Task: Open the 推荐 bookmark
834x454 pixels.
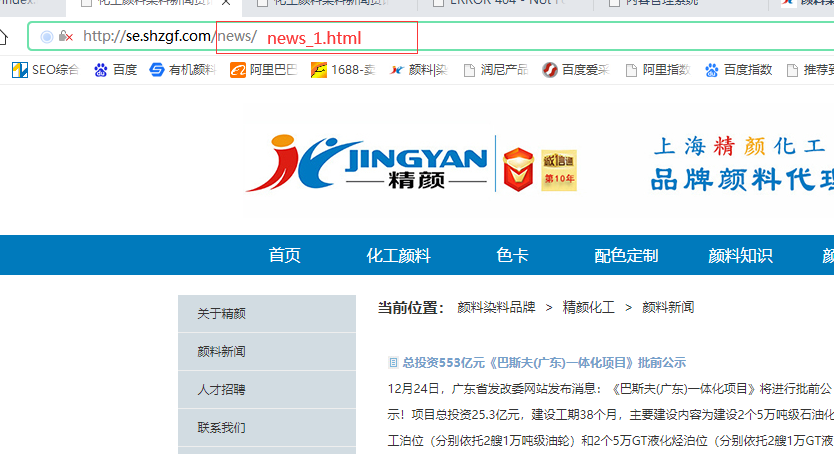Action: [x=811, y=70]
